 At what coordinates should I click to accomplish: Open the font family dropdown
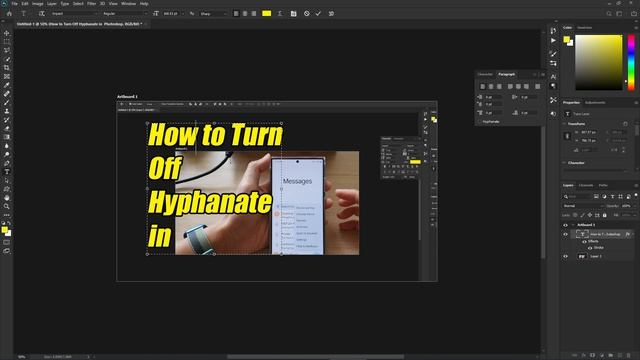coord(74,13)
